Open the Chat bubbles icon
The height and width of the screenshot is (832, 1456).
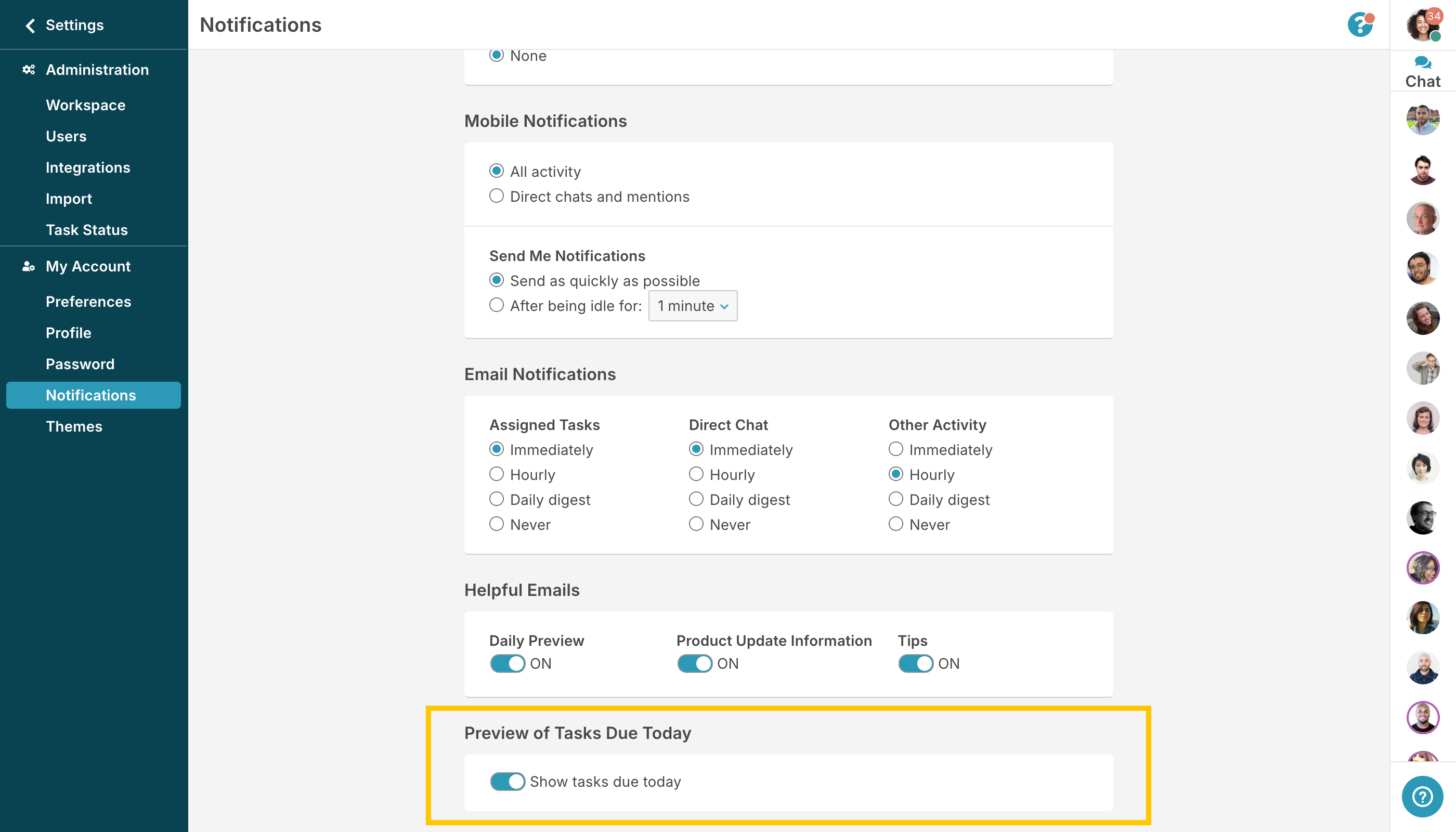[x=1422, y=62]
